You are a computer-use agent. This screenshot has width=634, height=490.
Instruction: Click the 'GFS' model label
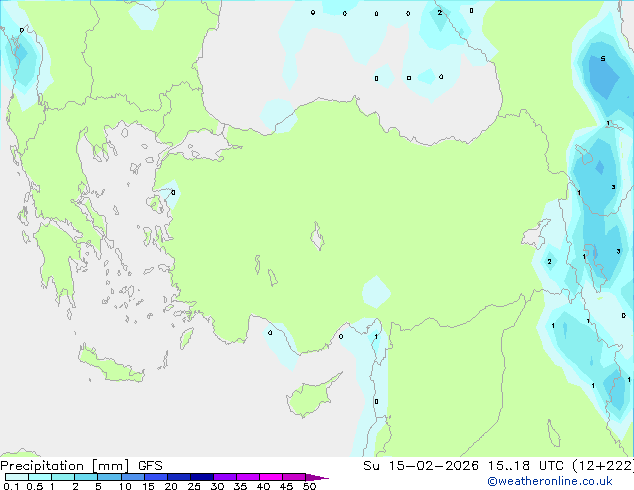(x=150, y=466)
